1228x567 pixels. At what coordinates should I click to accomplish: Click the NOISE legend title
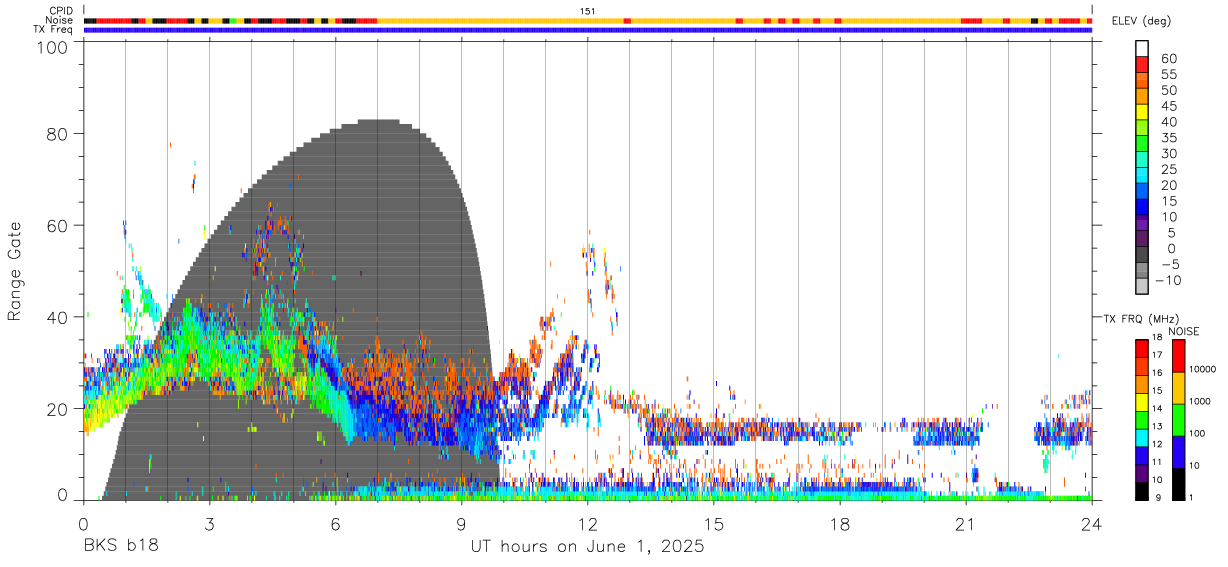[1184, 331]
